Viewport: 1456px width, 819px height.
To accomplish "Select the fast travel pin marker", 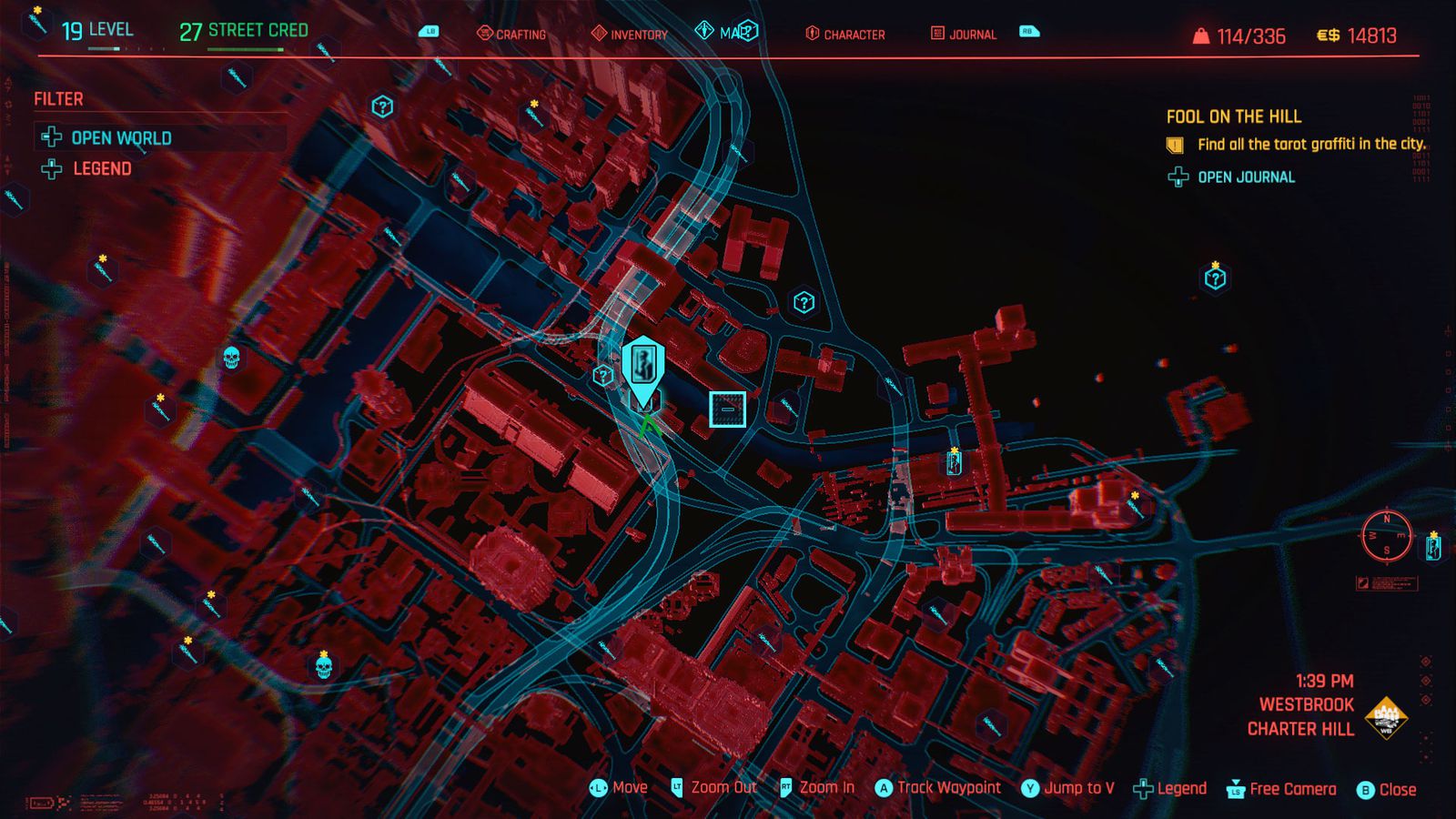I will point(642,371).
